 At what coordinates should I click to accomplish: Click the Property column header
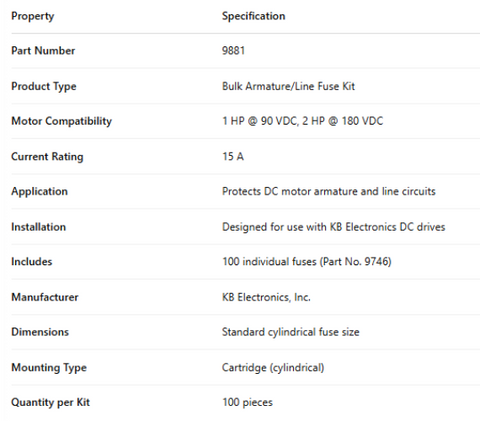coord(32,16)
